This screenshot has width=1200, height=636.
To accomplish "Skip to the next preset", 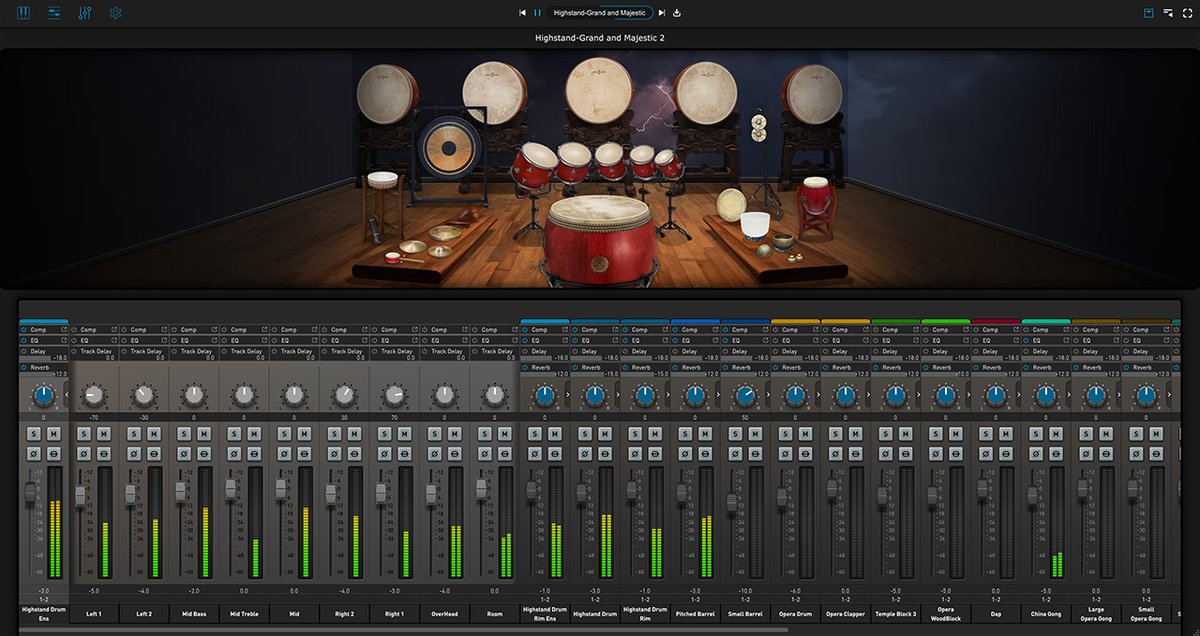I will pos(662,13).
